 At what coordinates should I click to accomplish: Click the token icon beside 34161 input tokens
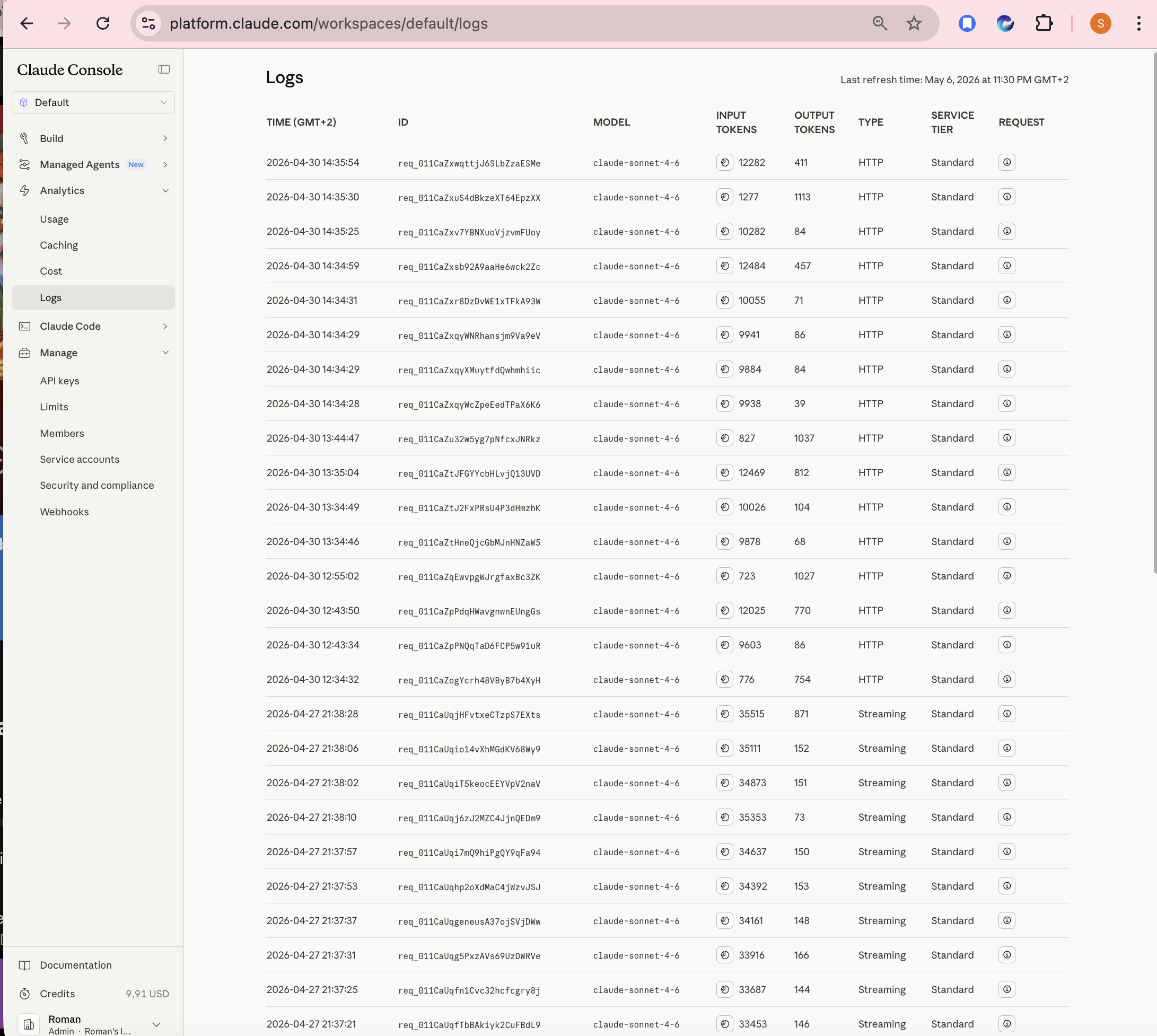pos(724,920)
